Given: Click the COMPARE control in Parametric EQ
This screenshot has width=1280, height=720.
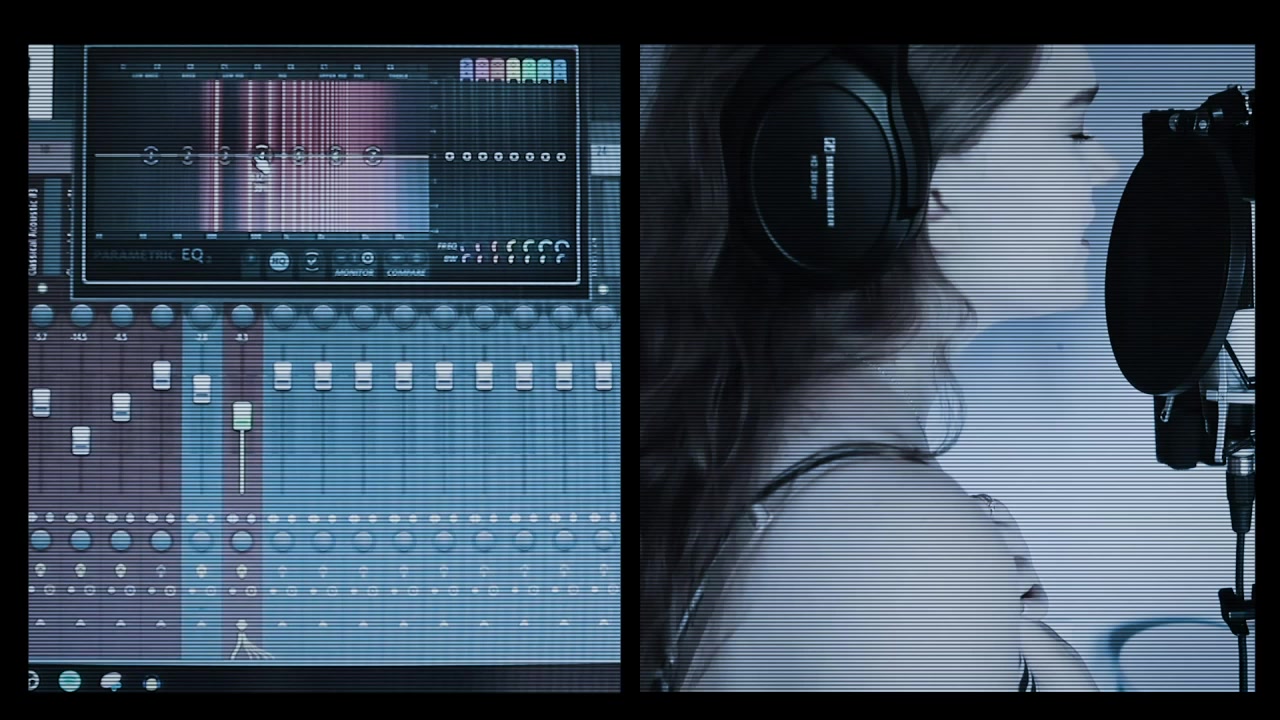Looking at the screenshot, I should [406, 264].
